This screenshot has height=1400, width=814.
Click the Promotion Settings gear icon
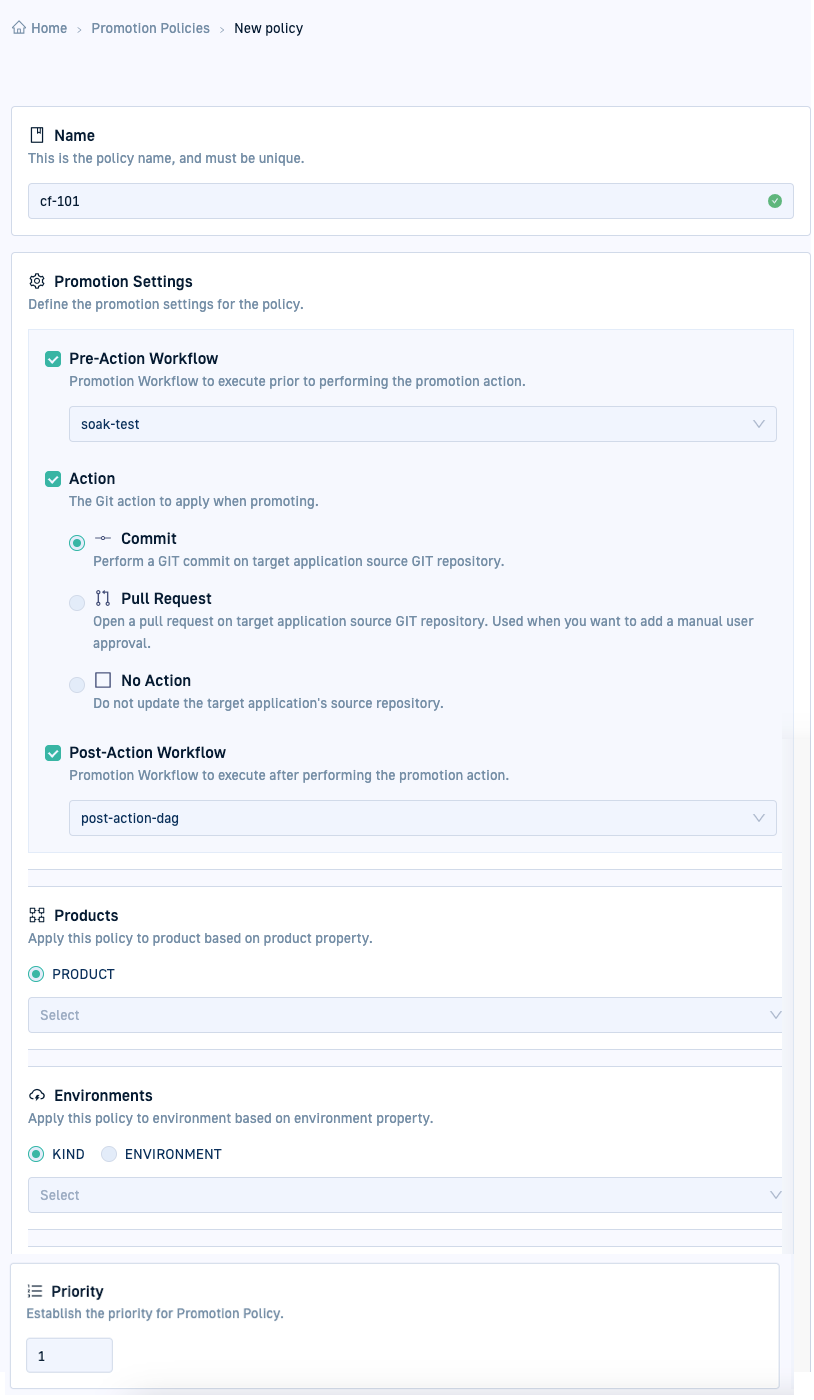coord(37,281)
